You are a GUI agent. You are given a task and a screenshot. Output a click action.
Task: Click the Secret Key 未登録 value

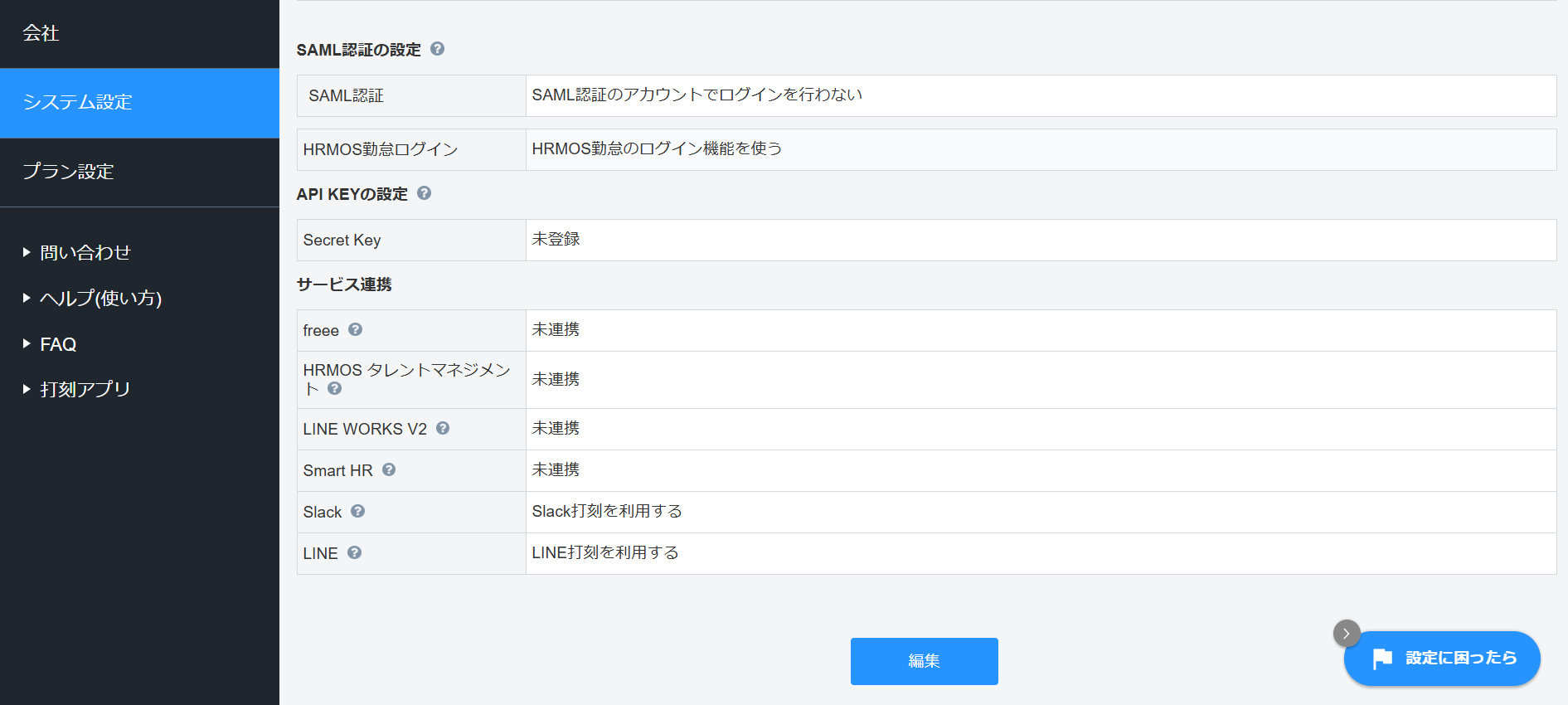(556, 239)
